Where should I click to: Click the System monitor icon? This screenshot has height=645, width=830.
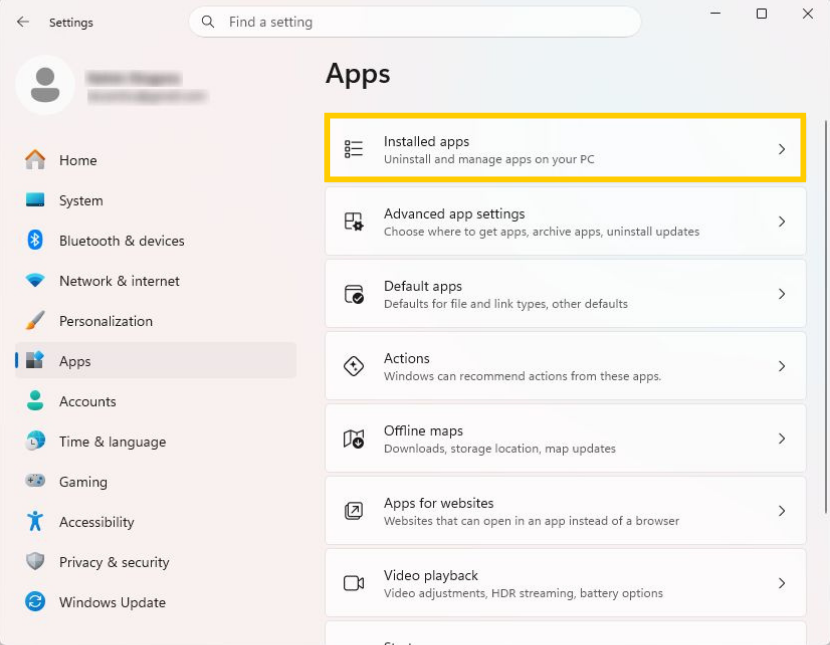pyautogui.click(x=35, y=200)
